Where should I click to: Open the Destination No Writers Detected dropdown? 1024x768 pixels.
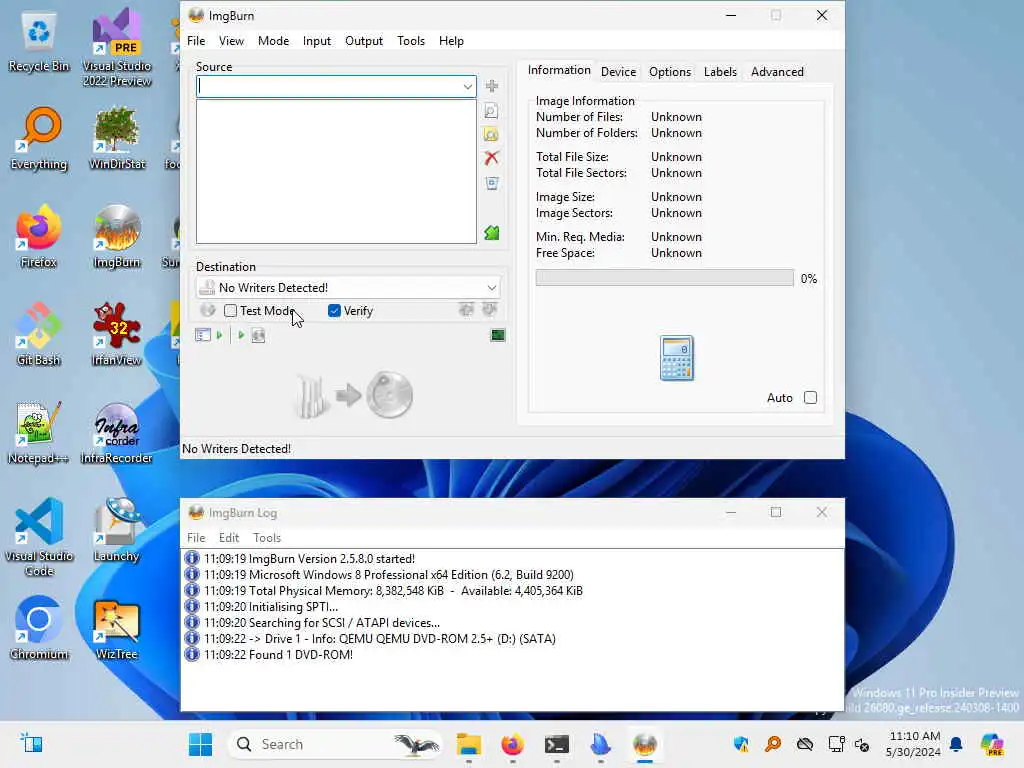pyautogui.click(x=349, y=287)
